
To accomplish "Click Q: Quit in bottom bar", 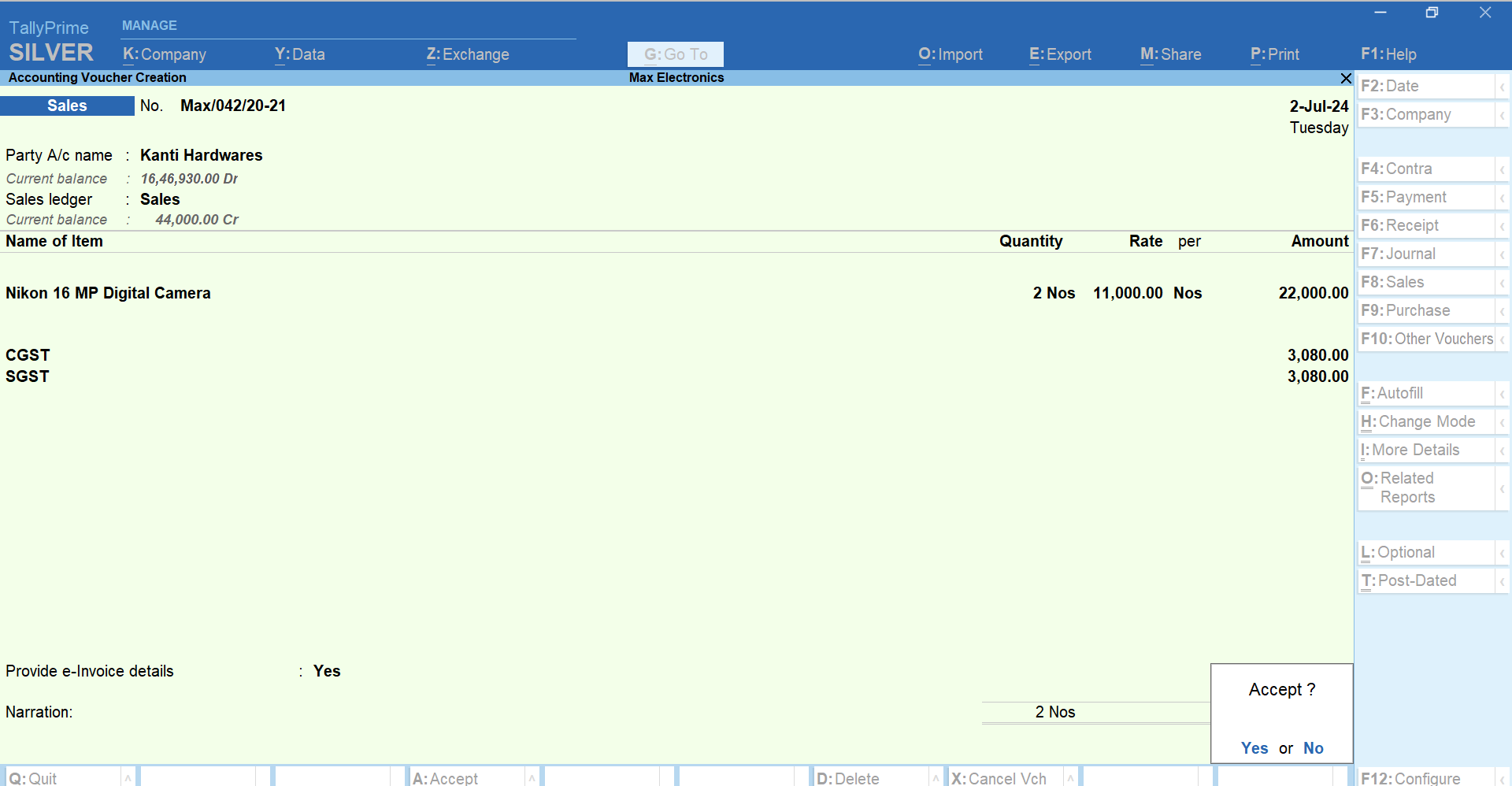I will click(x=63, y=777).
